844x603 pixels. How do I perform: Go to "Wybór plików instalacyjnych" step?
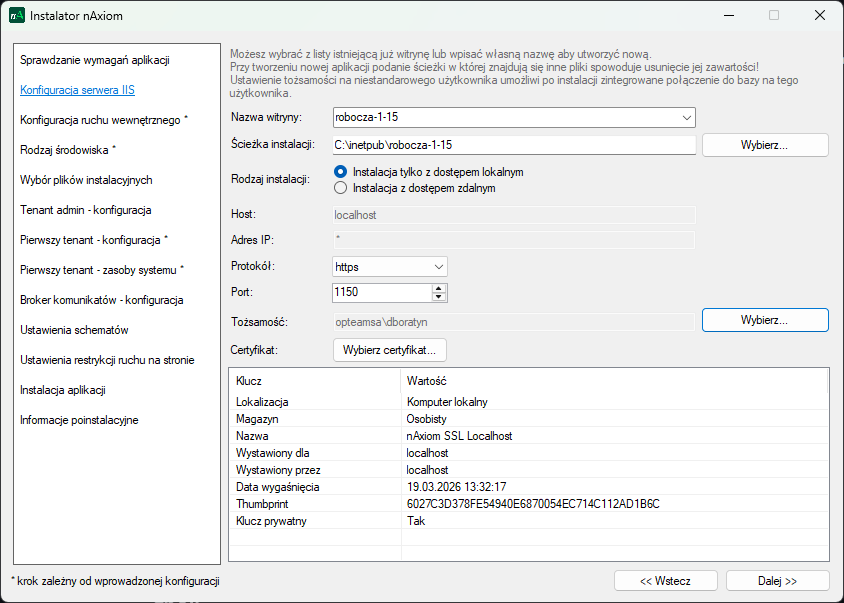(x=86, y=178)
